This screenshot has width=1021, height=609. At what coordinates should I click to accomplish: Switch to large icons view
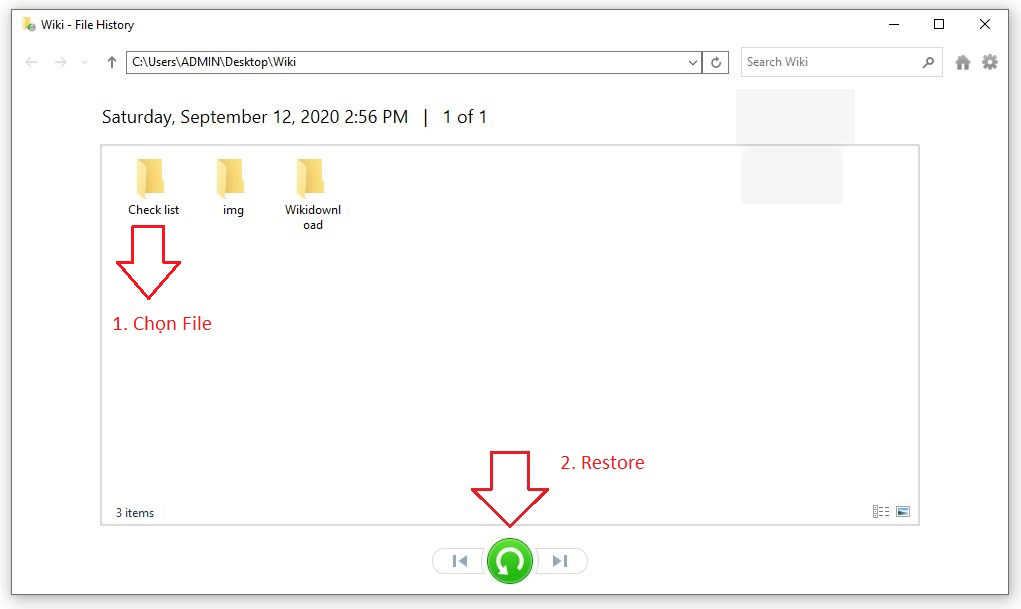pyautogui.click(x=902, y=511)
